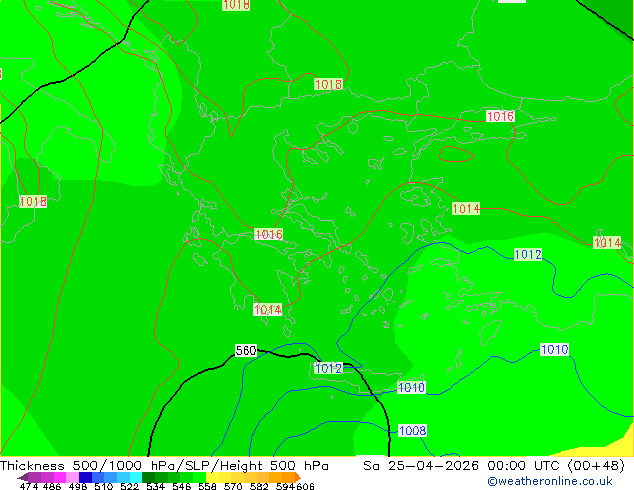Select legend value 498
634x490 pixels.
(78, 486)
